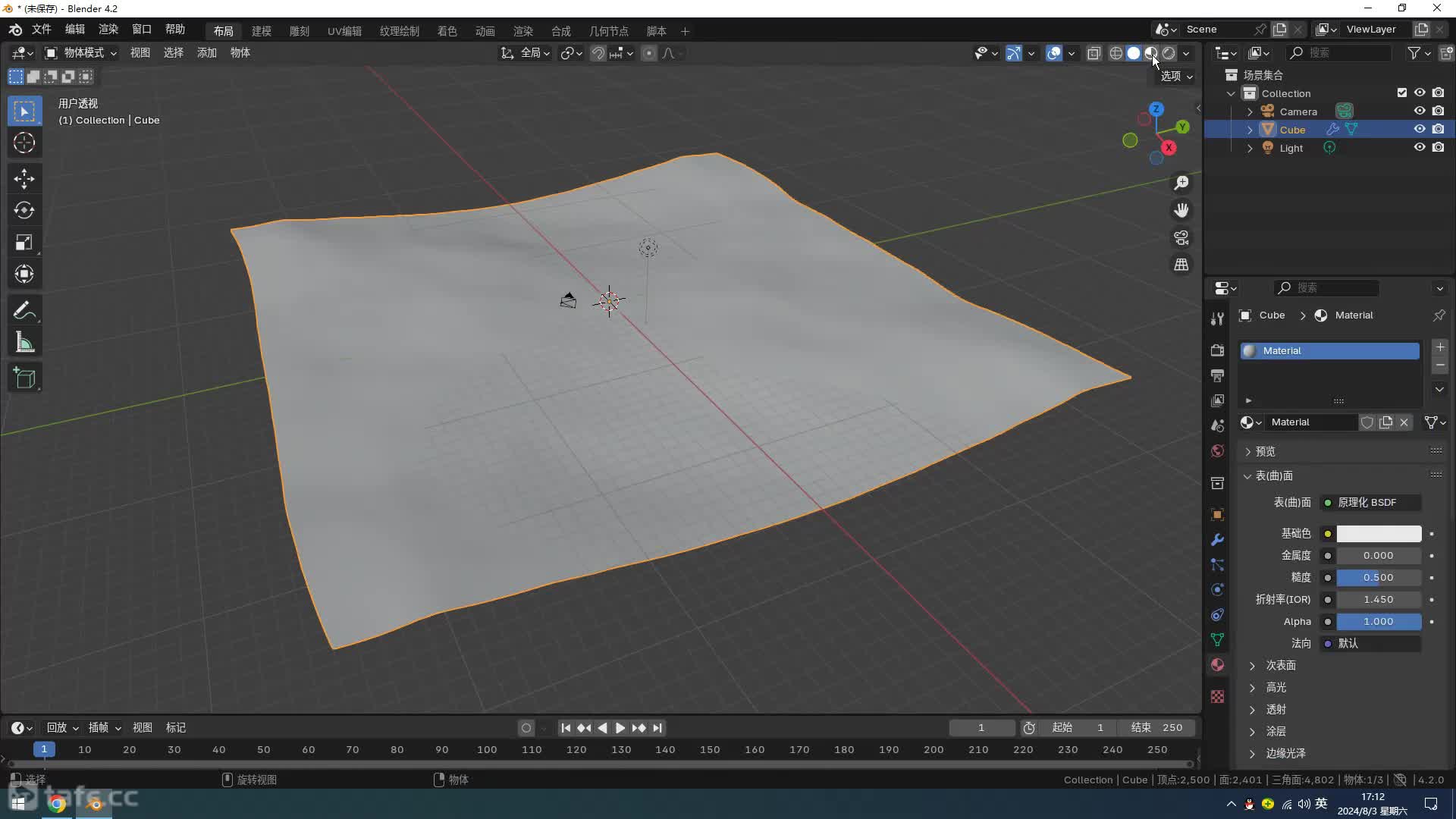Toggle X-ray display button
This screenshot has height=819, width=1456.
click(1094, 53)
